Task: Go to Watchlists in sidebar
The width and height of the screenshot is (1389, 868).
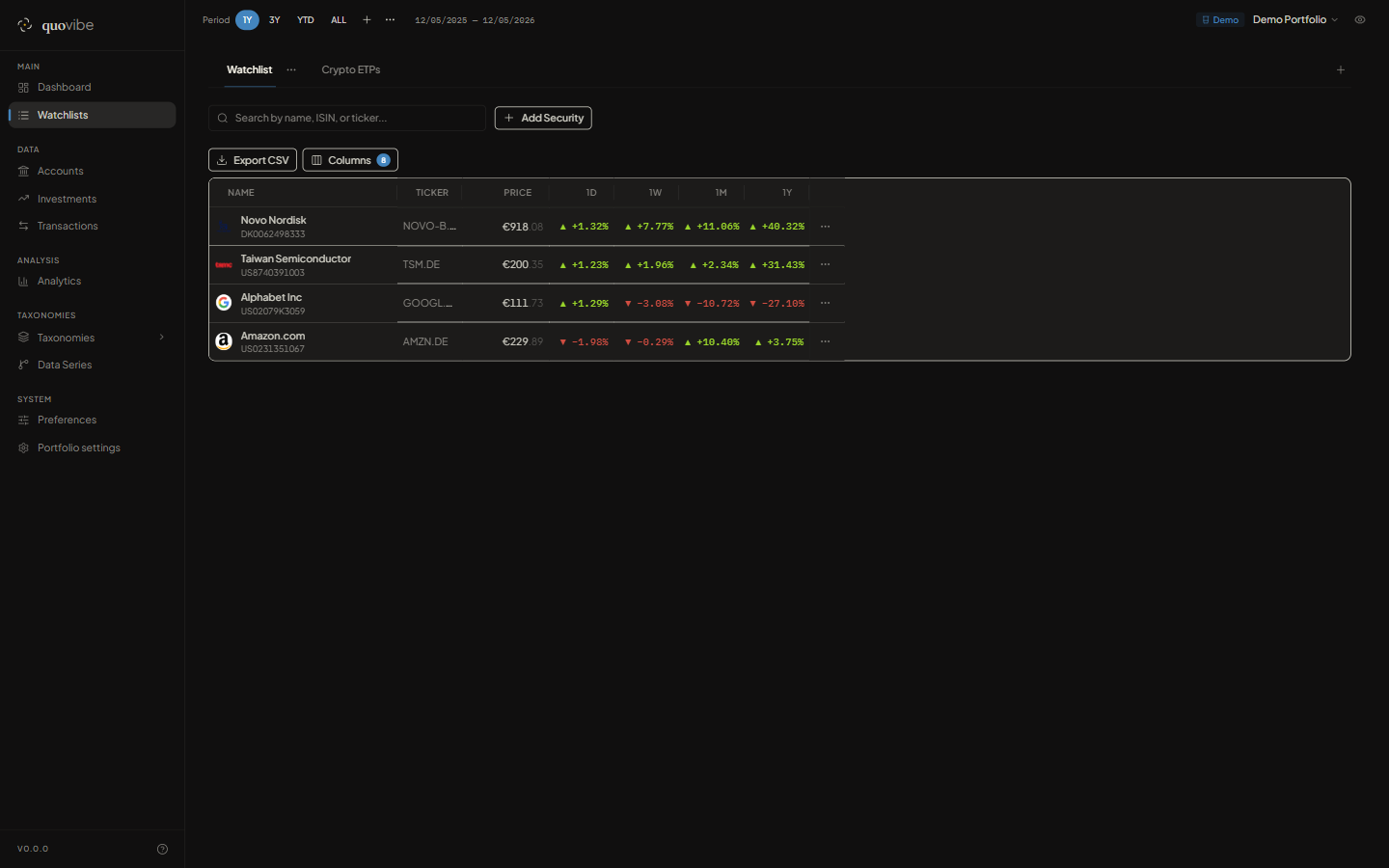Action: pyautogui.click(x=92, y=115)
